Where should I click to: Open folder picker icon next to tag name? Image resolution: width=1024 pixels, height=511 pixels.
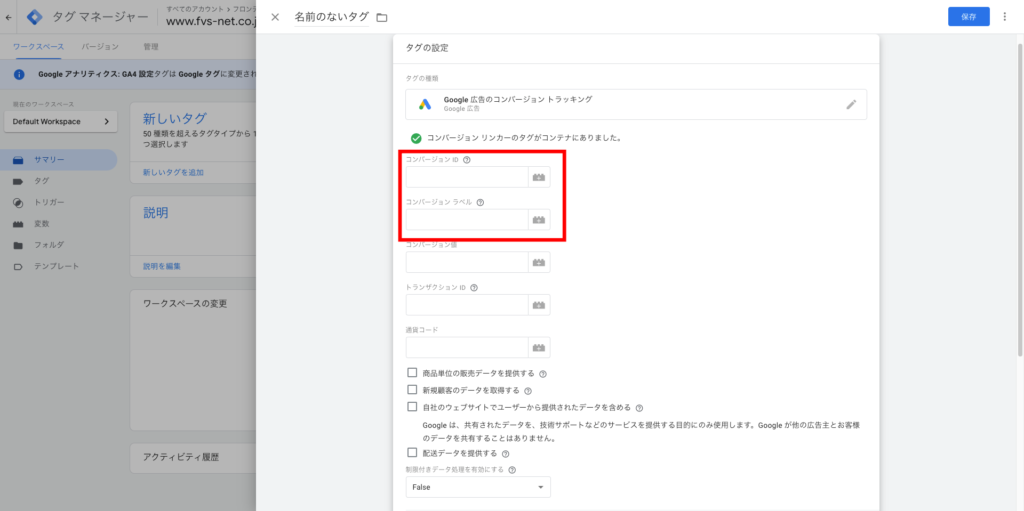tap(382, 18)
